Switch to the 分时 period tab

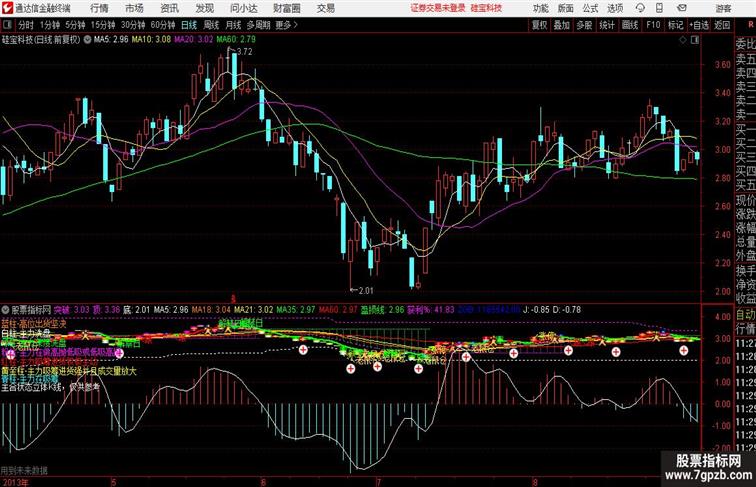(x=26, y=25)
